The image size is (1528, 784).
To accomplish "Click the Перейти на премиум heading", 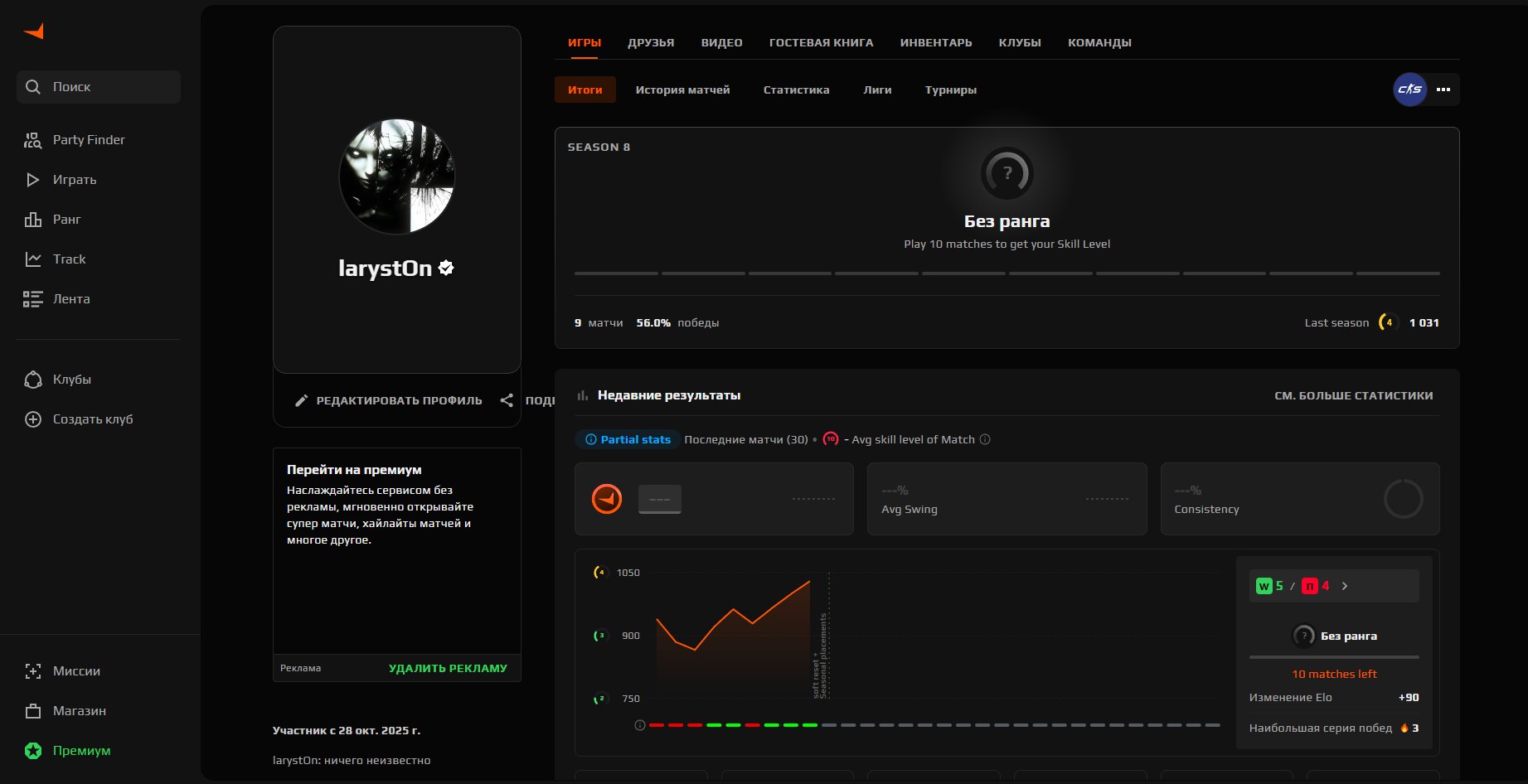I will [354, 469].
